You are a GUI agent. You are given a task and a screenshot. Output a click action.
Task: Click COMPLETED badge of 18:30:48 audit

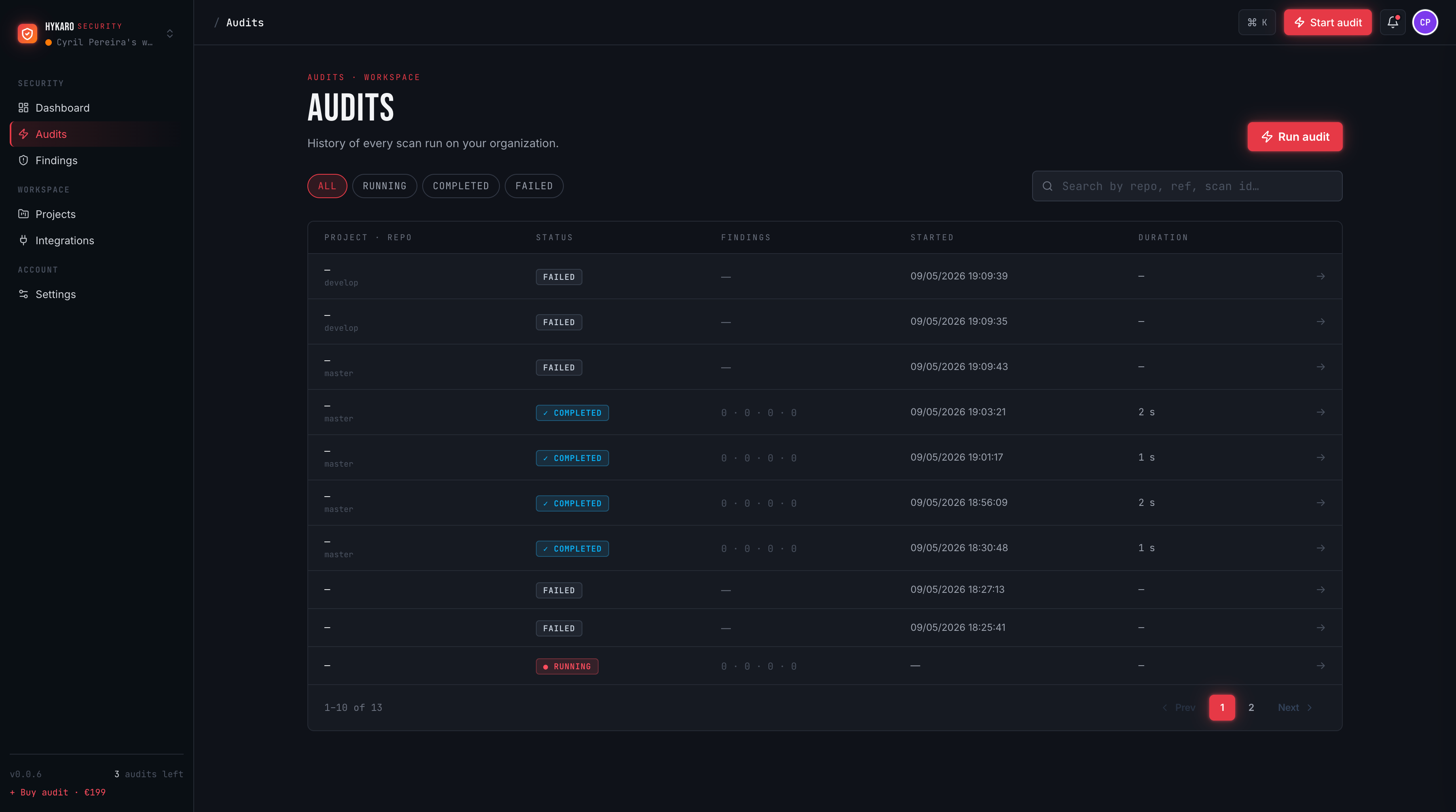(x=572, y=548)
